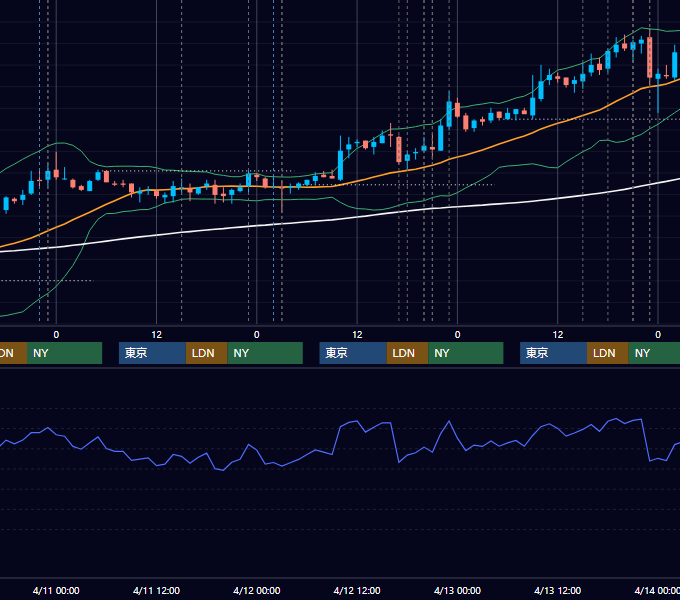Click the 東京 session block on 4/13
This screenshot has height=600, width=680.
coord(553,353)
